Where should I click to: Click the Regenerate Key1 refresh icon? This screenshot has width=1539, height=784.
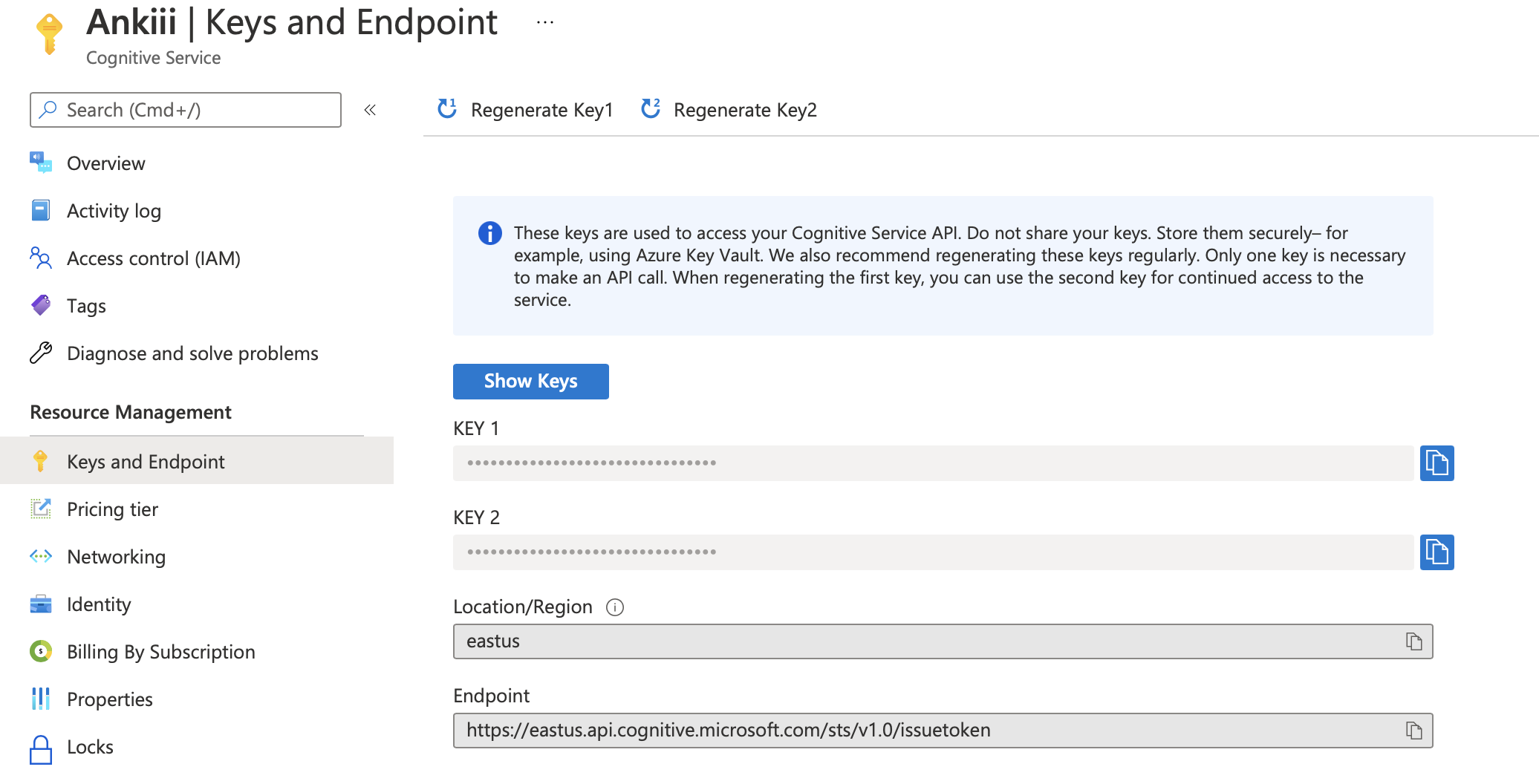446,108
